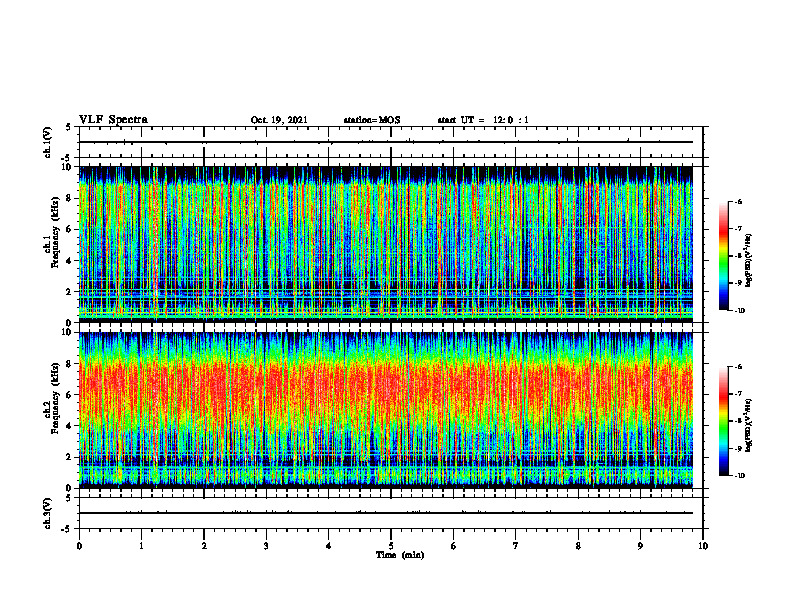Click the "ch.1(V)" axis label
792x612 pixels.
(x=48, y=142)
